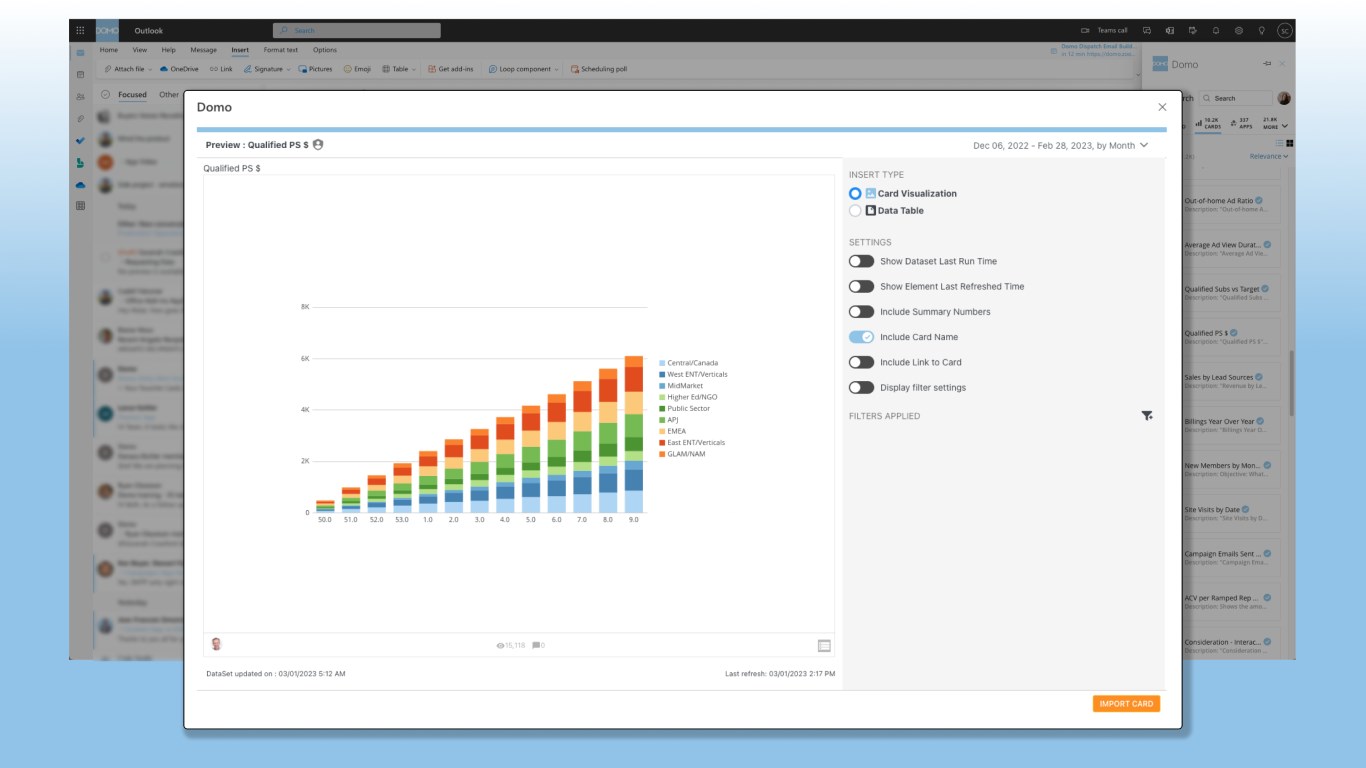Click the add filter funnel icon
This screenshot has width=1366, height=768.
[1147, 416]
